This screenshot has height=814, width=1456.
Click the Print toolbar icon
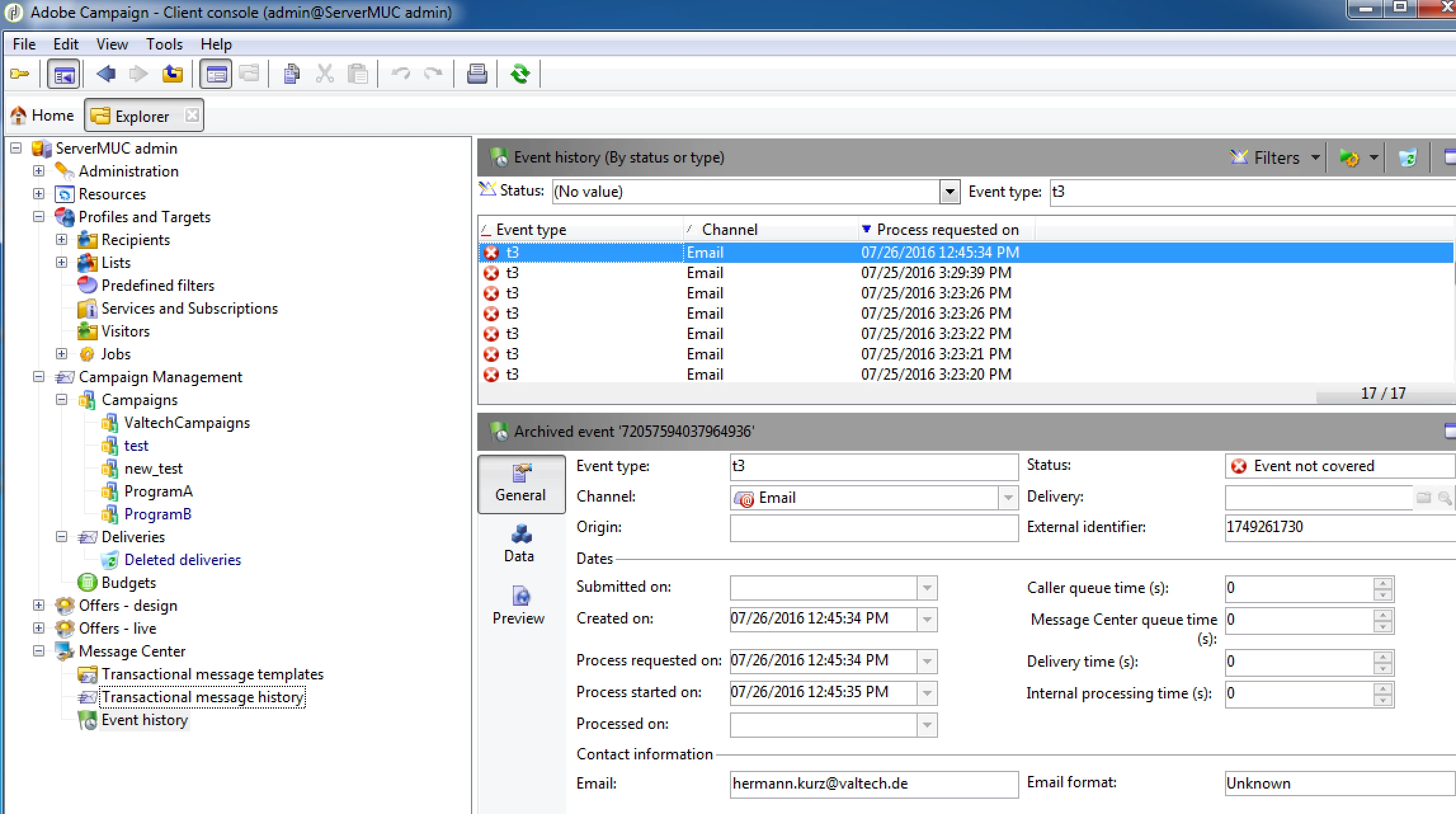[x=477, y=74]
